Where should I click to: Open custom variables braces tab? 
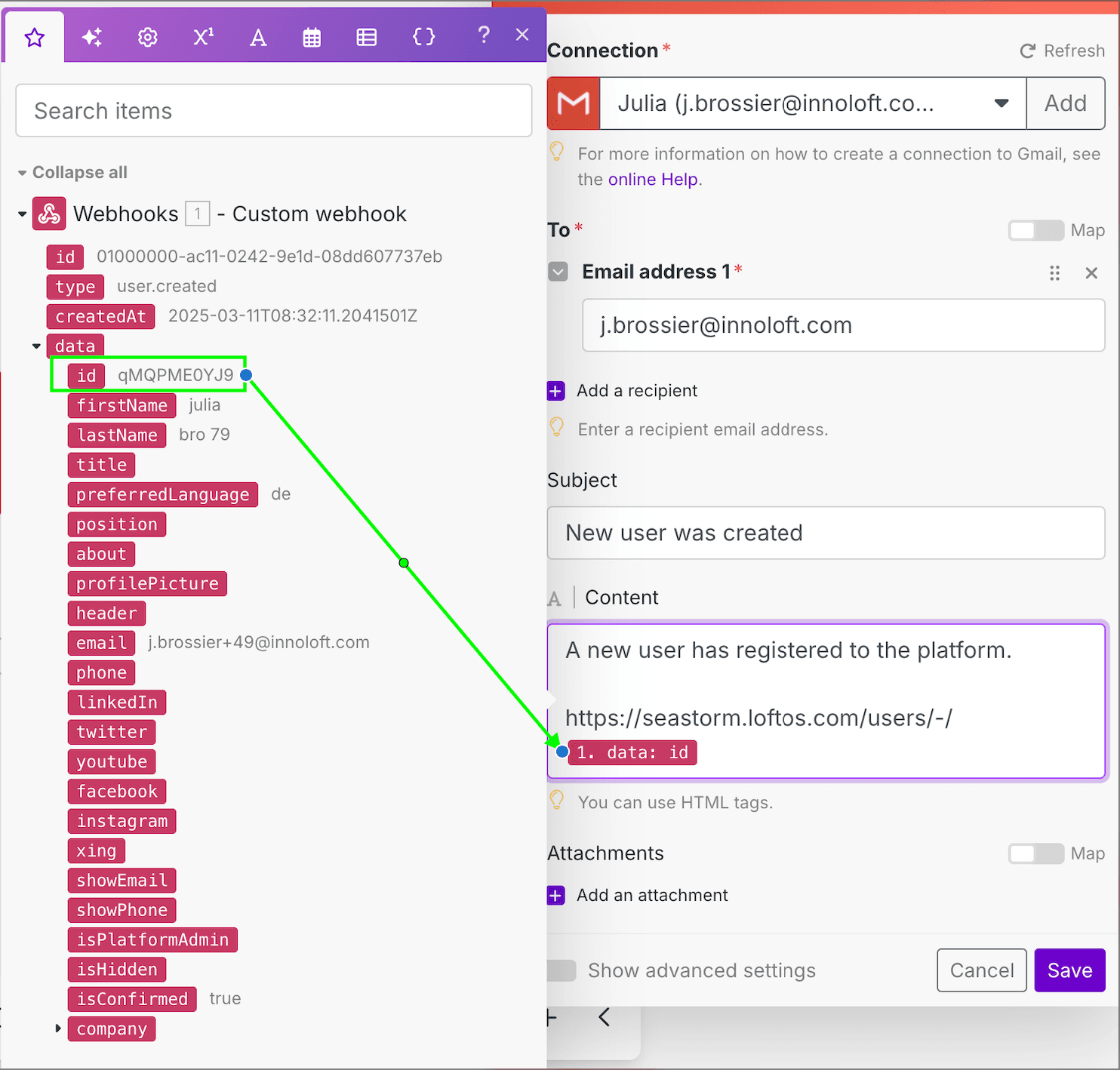click(x=423, y=37)
